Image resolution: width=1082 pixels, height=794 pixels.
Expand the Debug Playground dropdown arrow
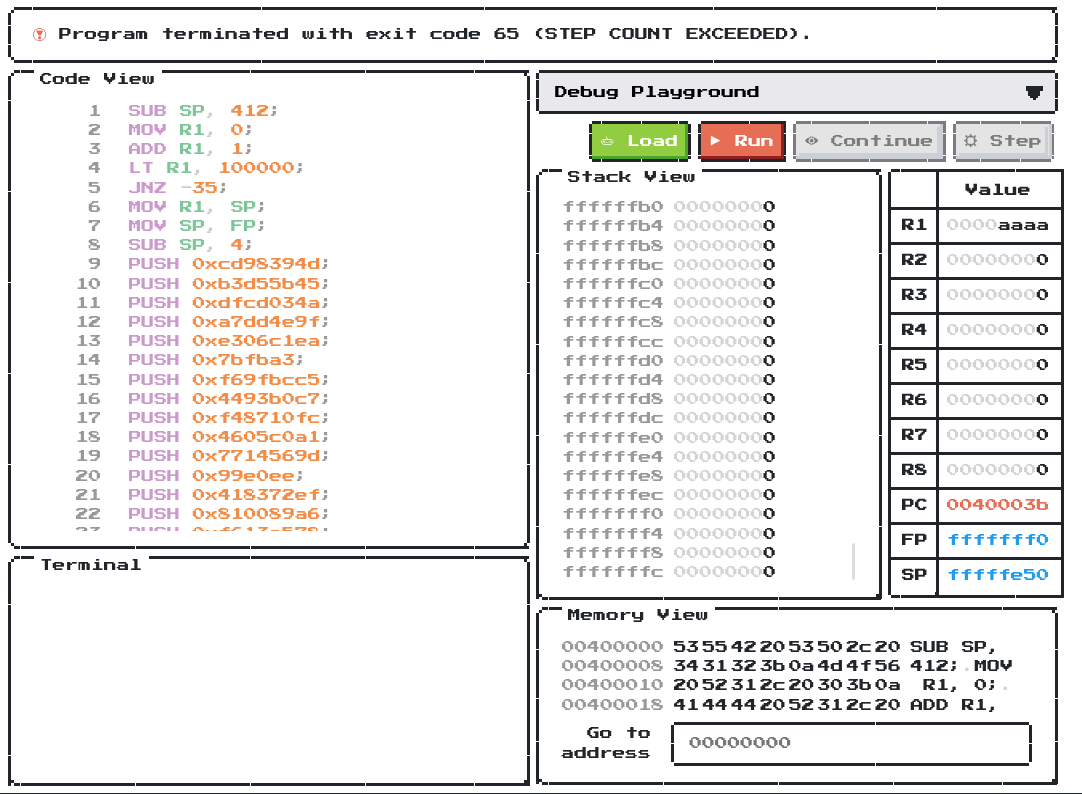[1033, 92]
